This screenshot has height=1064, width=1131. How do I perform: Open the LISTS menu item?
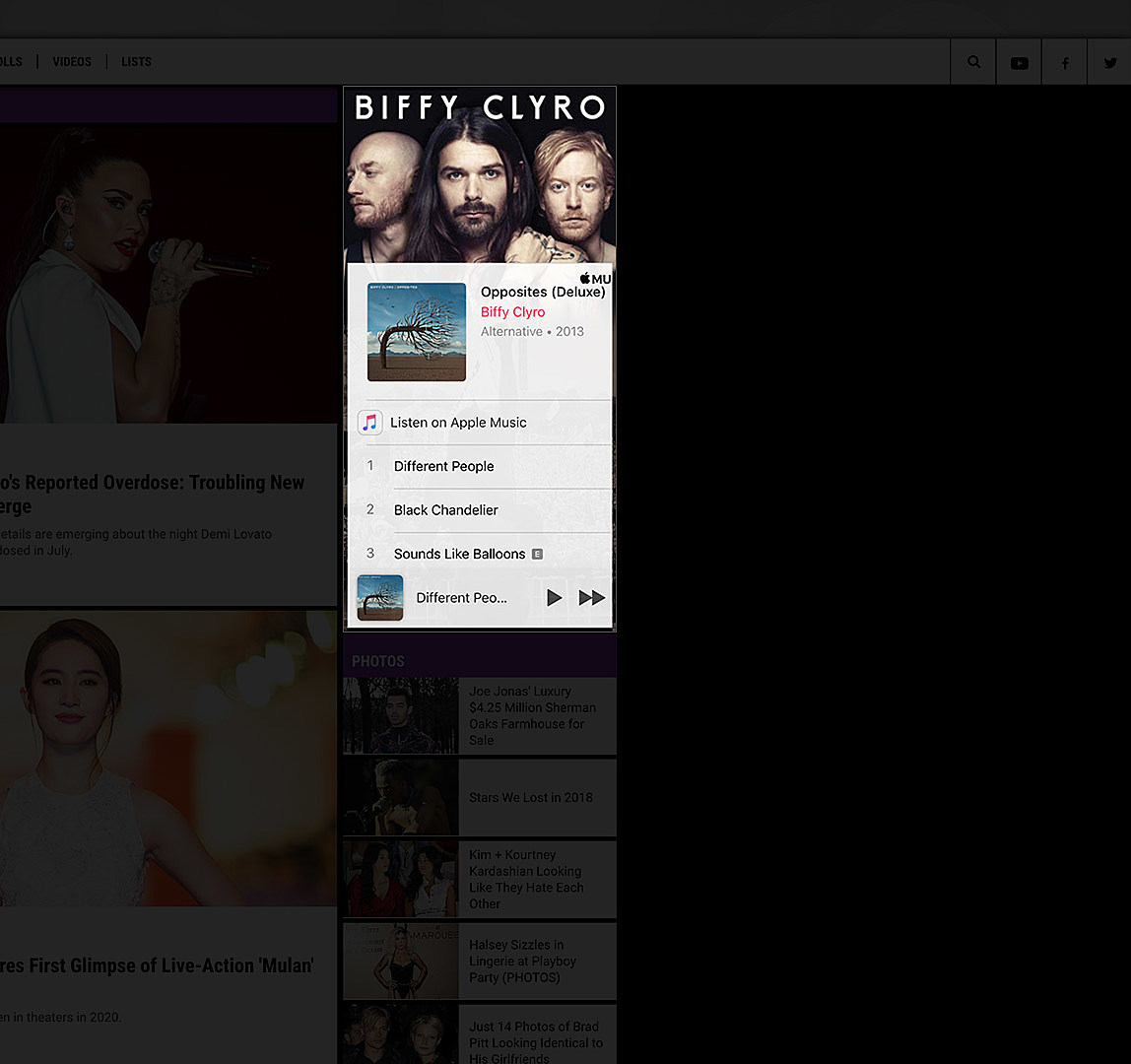point(136,62)
